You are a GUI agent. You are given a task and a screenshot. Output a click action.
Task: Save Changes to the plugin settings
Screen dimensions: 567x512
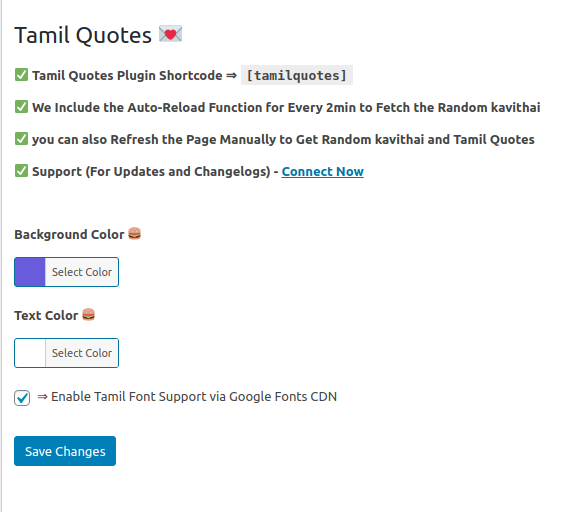pos(65,451)
